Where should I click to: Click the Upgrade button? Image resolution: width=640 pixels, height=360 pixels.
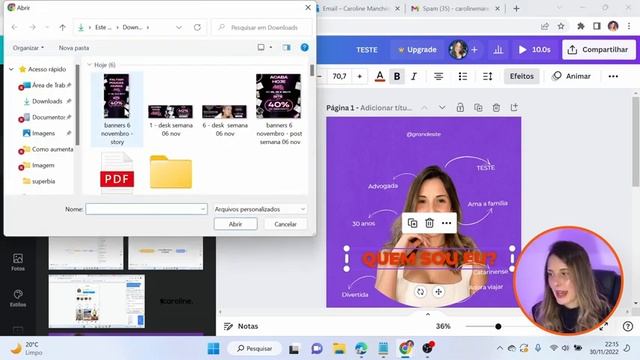tap(417, 49)
